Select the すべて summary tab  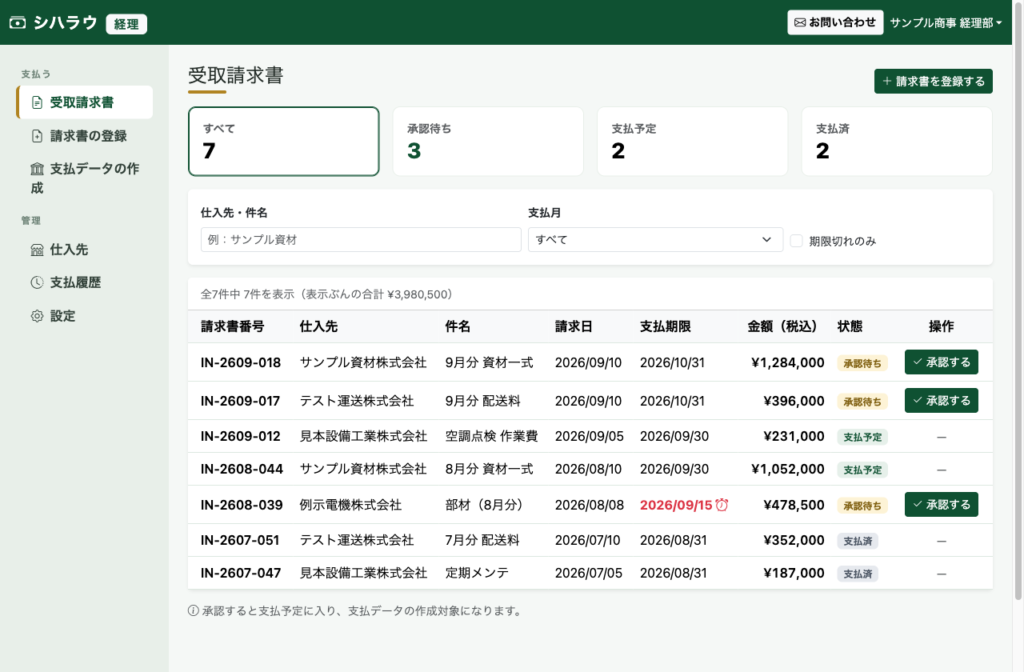[283, 141]
